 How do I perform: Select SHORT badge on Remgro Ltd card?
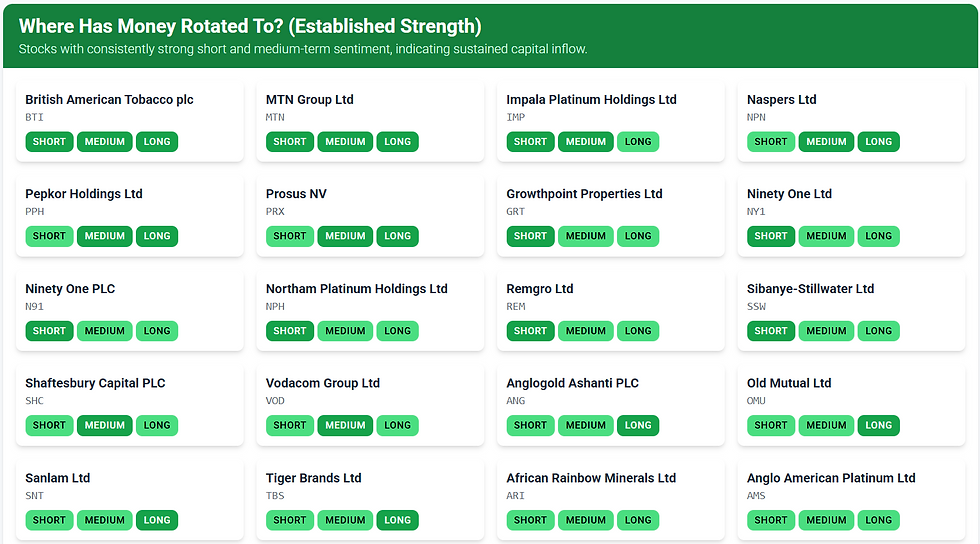point(531,331)
